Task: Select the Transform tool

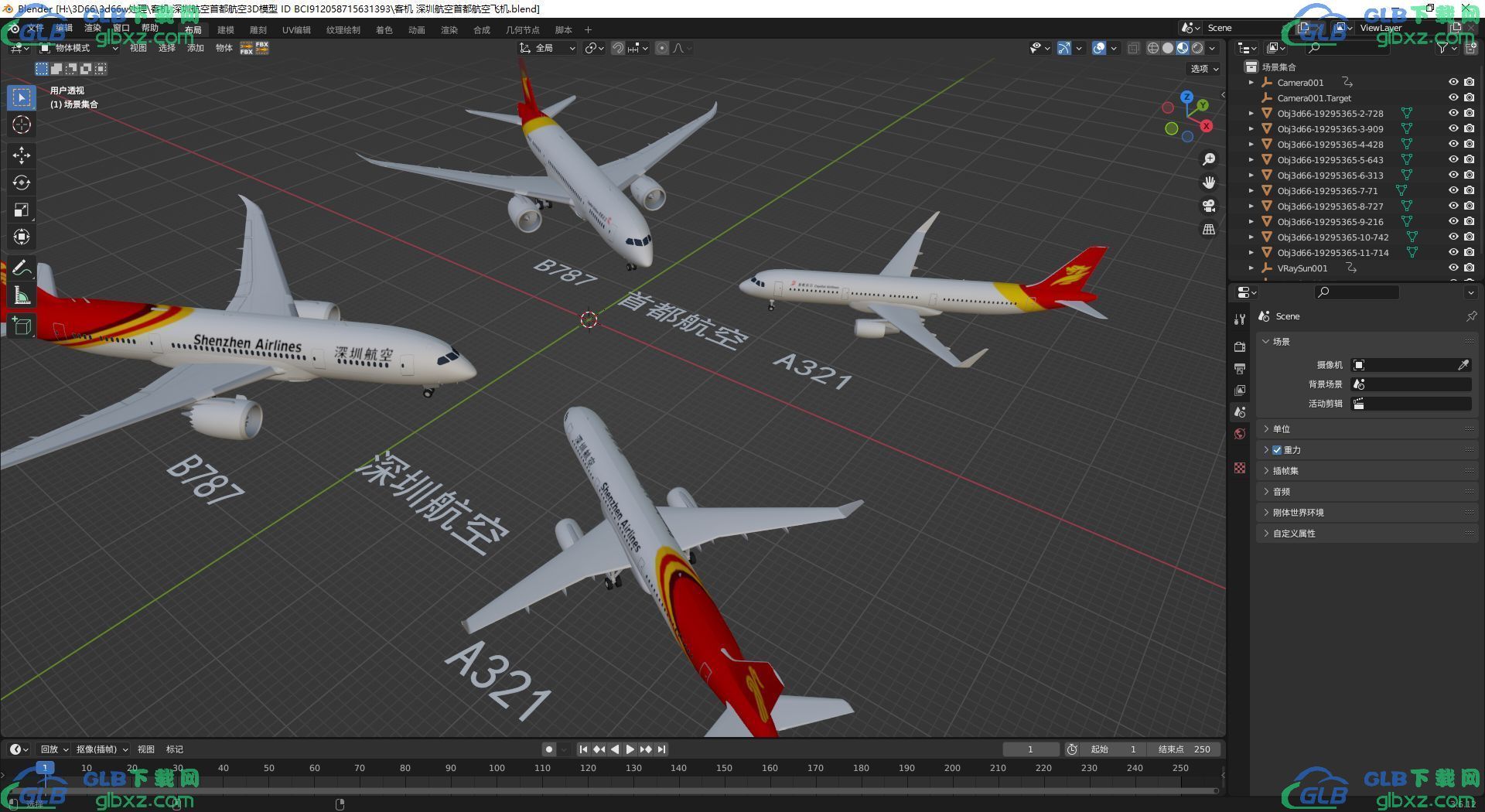Action: point(22,237)
